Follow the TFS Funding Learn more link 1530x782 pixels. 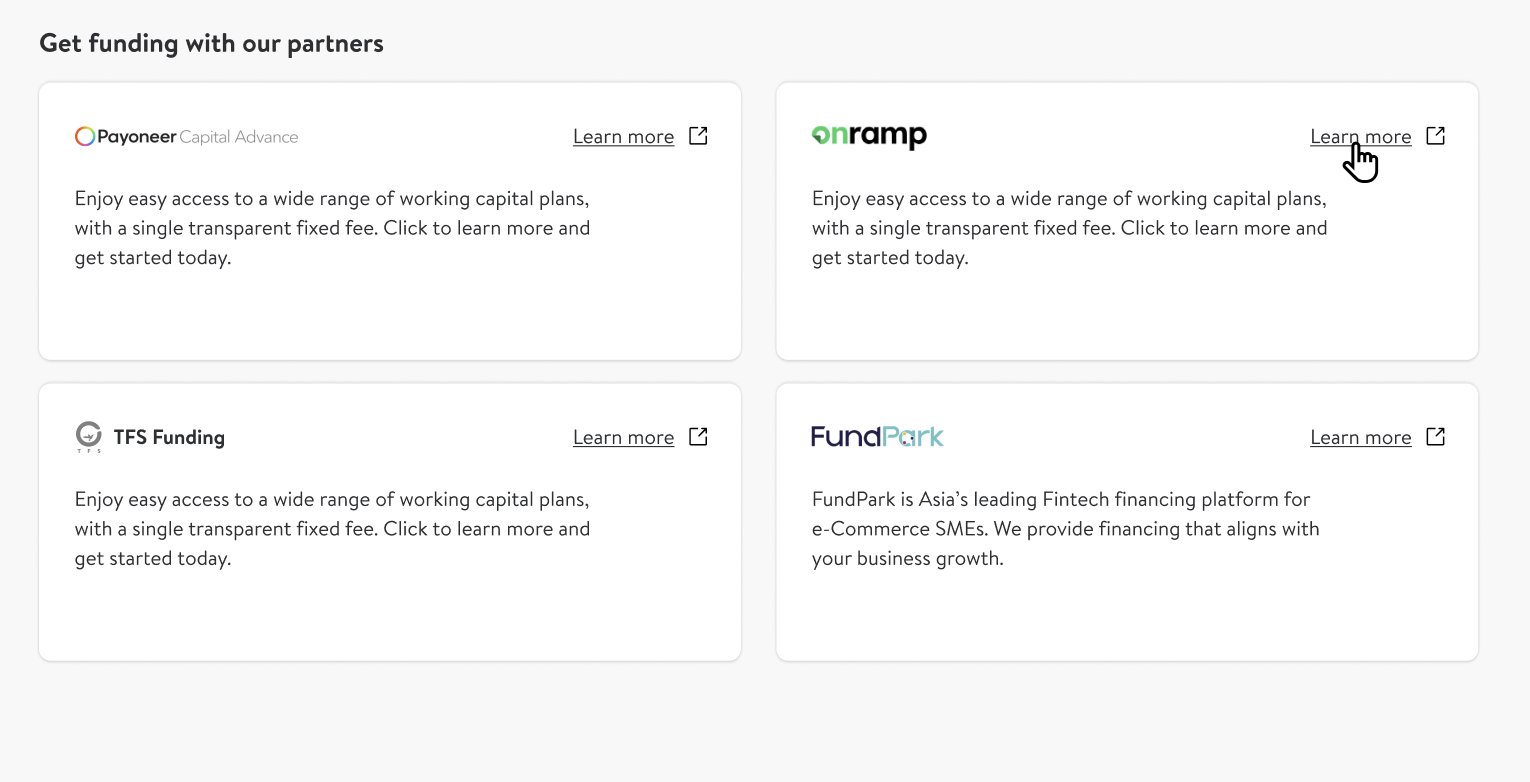click(x=623, y=438)
